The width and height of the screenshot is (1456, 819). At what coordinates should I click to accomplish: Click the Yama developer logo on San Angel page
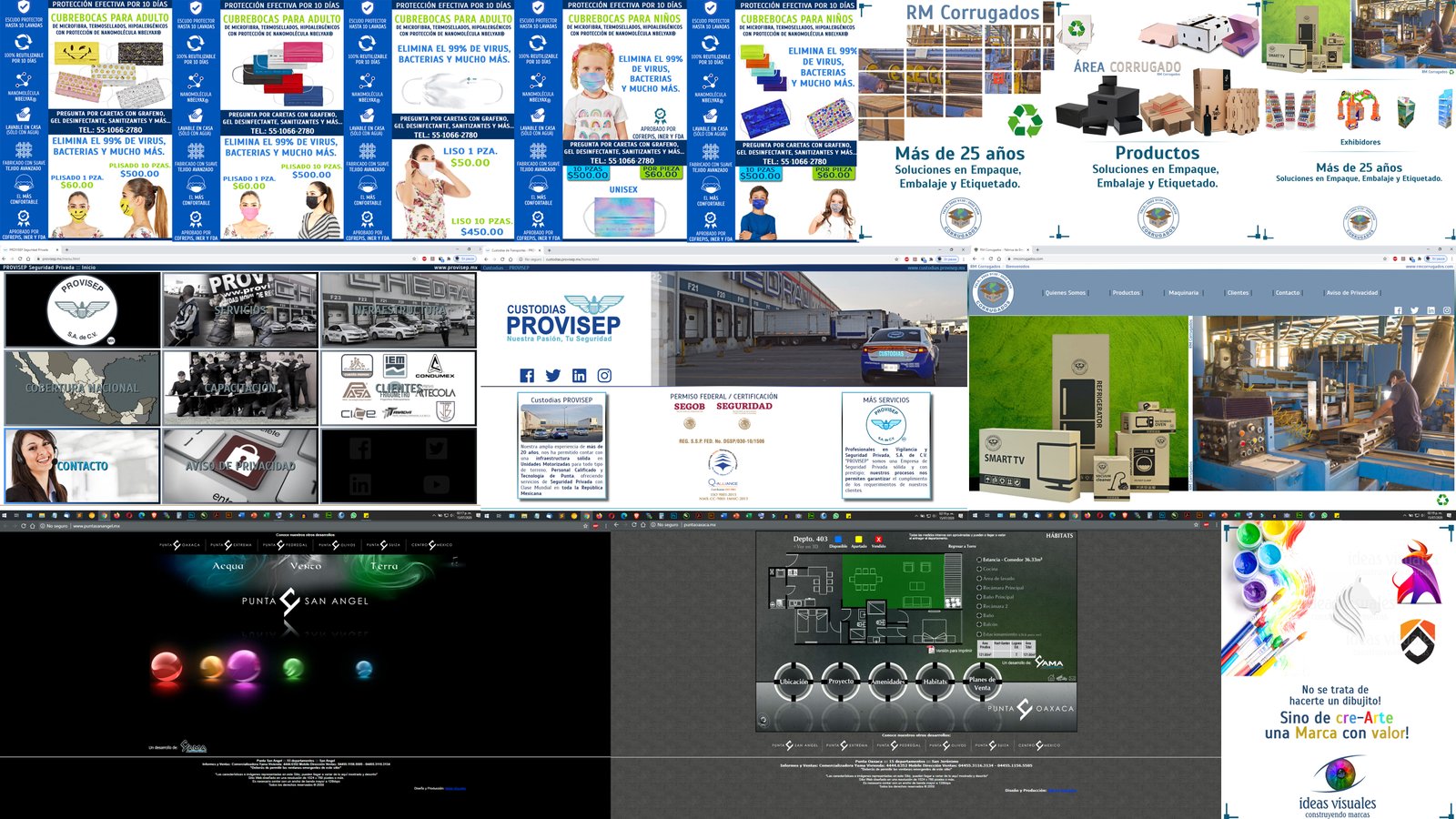[x=192, y=747]
